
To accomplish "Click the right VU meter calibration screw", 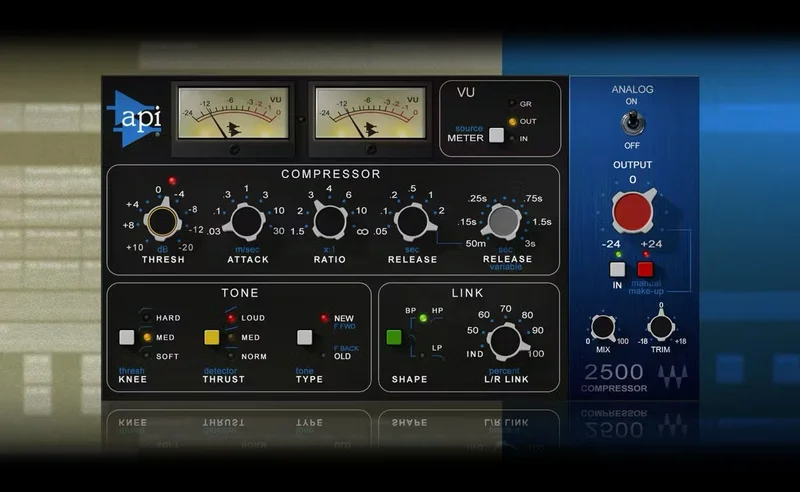I will [x=371, y=149].
